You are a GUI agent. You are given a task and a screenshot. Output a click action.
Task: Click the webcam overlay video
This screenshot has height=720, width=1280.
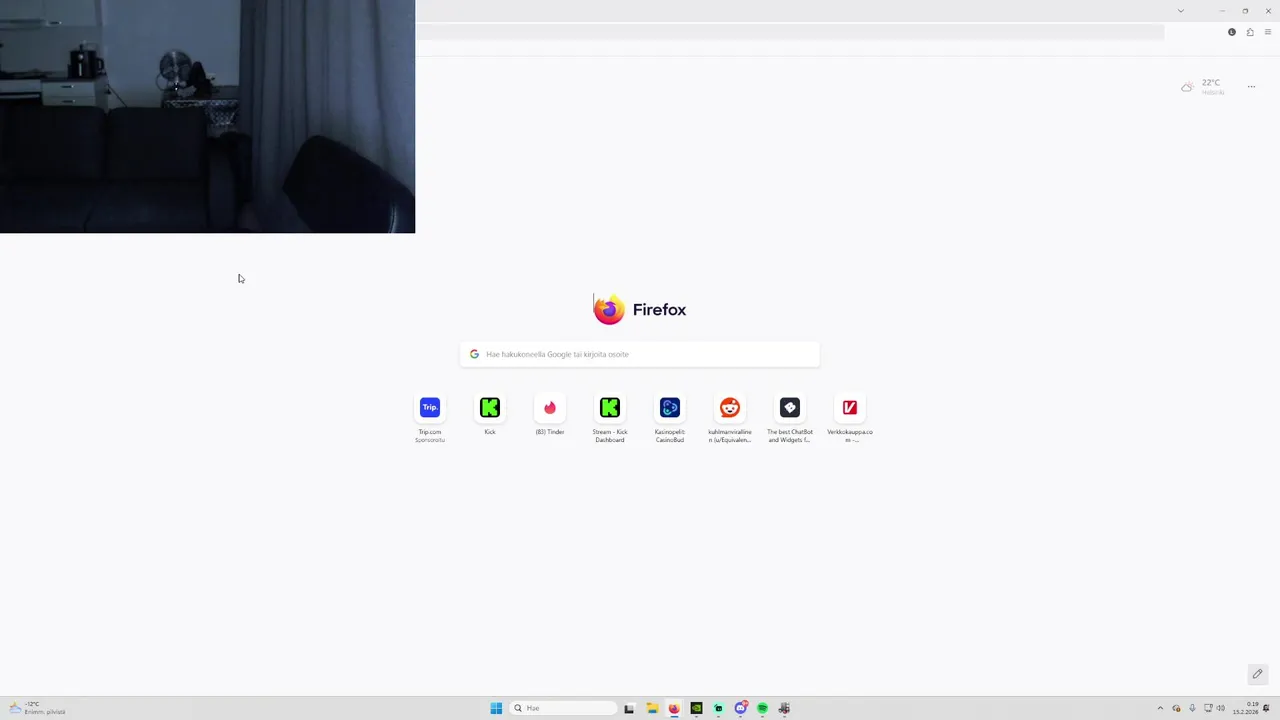pyautogui.click(x=207, y=116)
